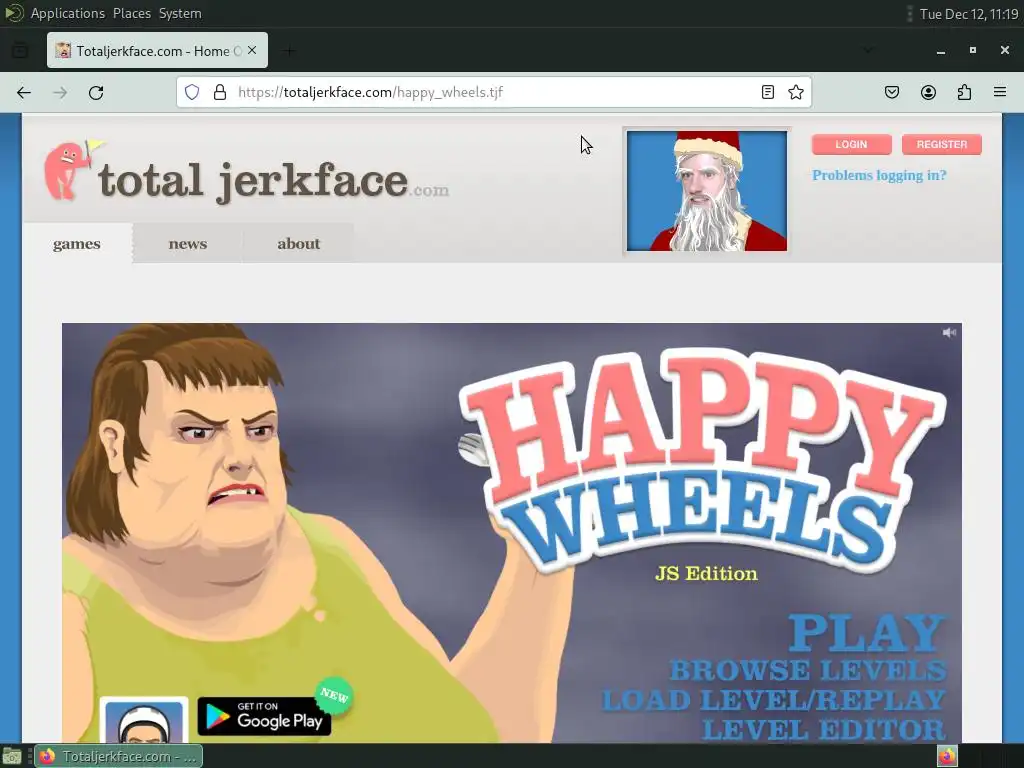Click the Santa character image
Image resolution: width=1024 pixels, height=768 pixels.
pos(707,191)
